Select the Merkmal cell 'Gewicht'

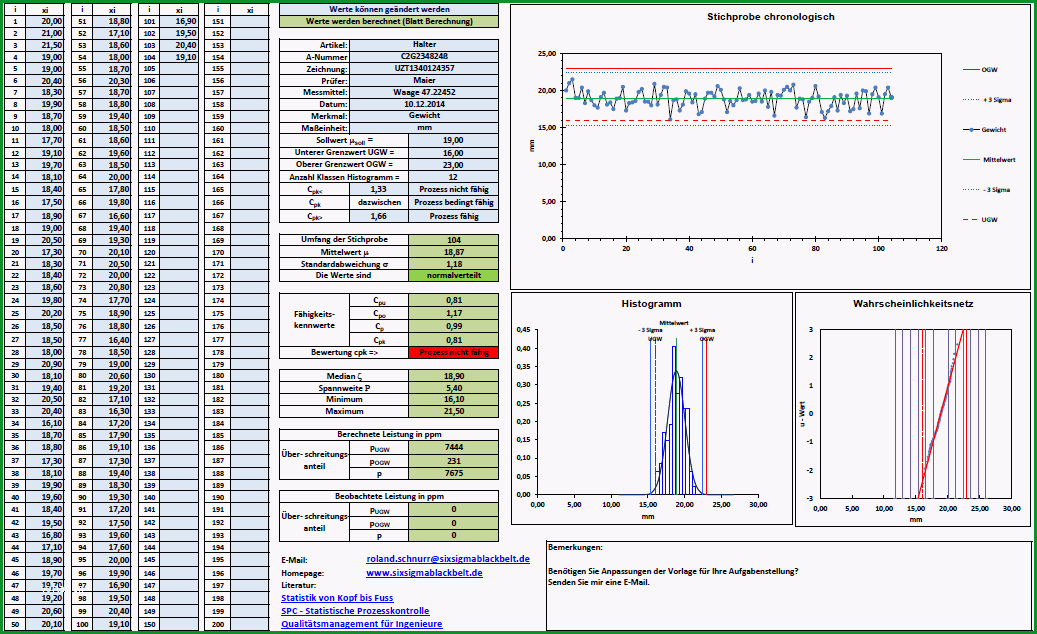424,116
